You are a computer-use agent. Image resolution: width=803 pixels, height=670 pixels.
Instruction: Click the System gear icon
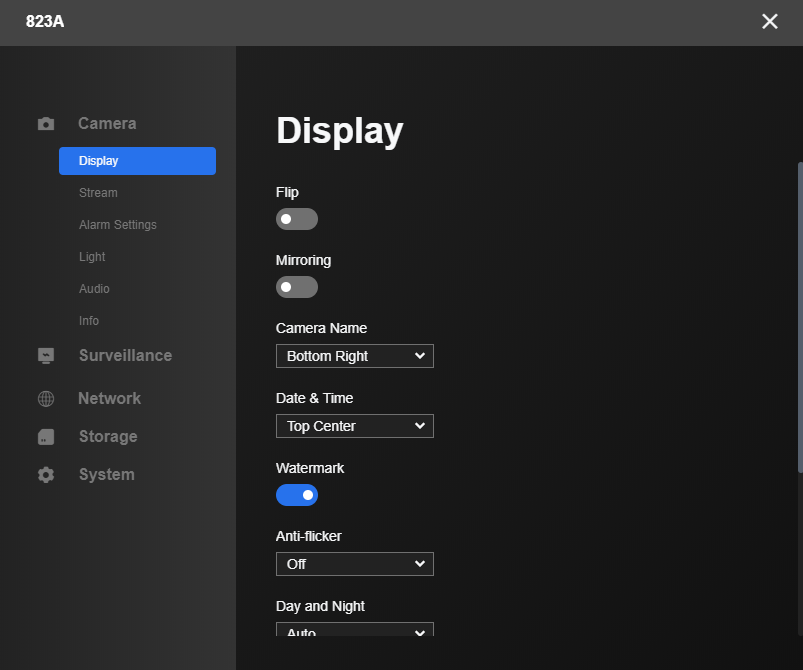coord(46,475)
